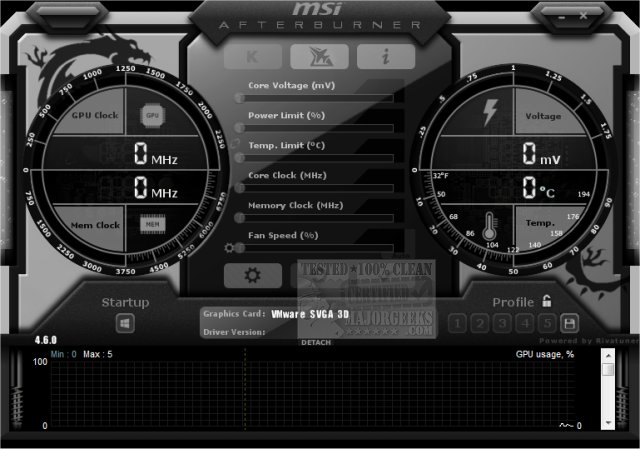Save profile with the floppy disk icon
This screenshot has height=449, width=640.
pos(569,324)
